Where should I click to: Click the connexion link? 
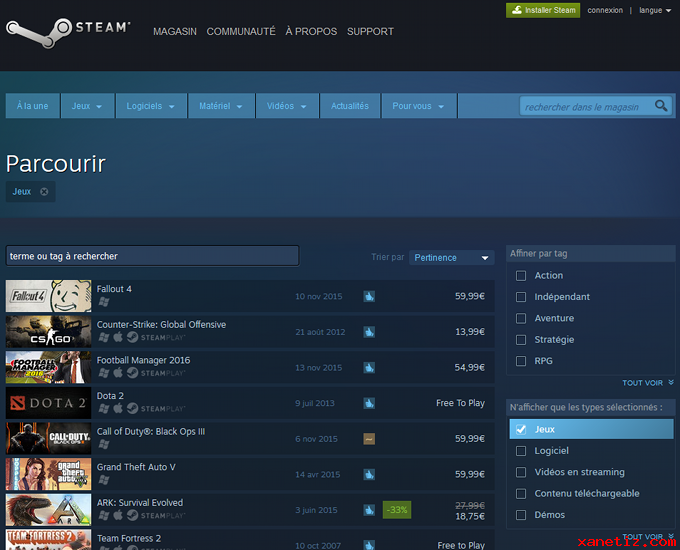pyautogui.click(x=605, y=10)
